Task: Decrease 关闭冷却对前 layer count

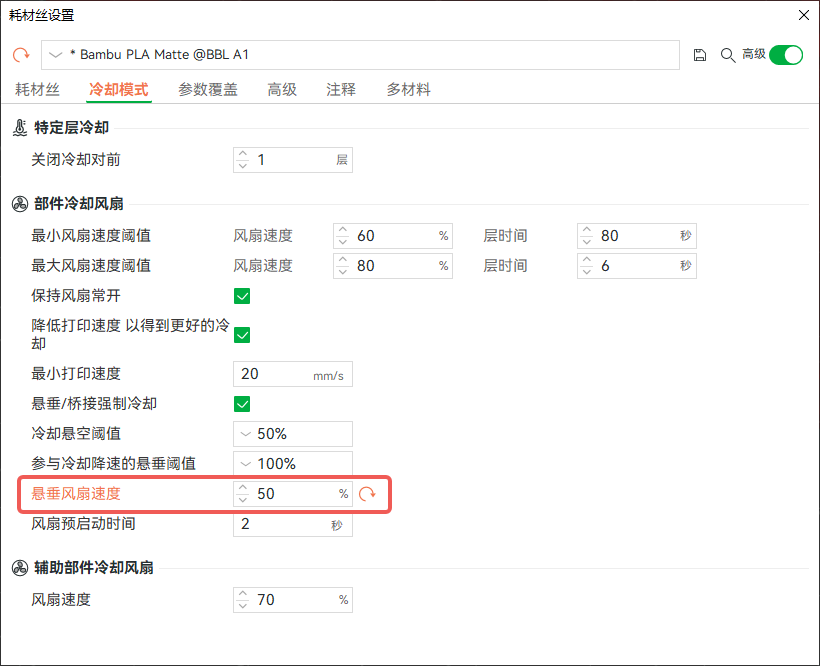Action: pos(242,166)
